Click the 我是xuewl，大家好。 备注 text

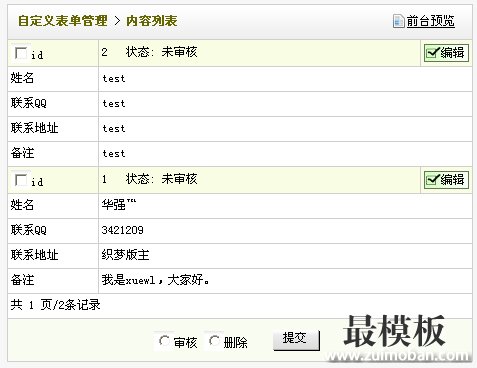coord(156,280)
